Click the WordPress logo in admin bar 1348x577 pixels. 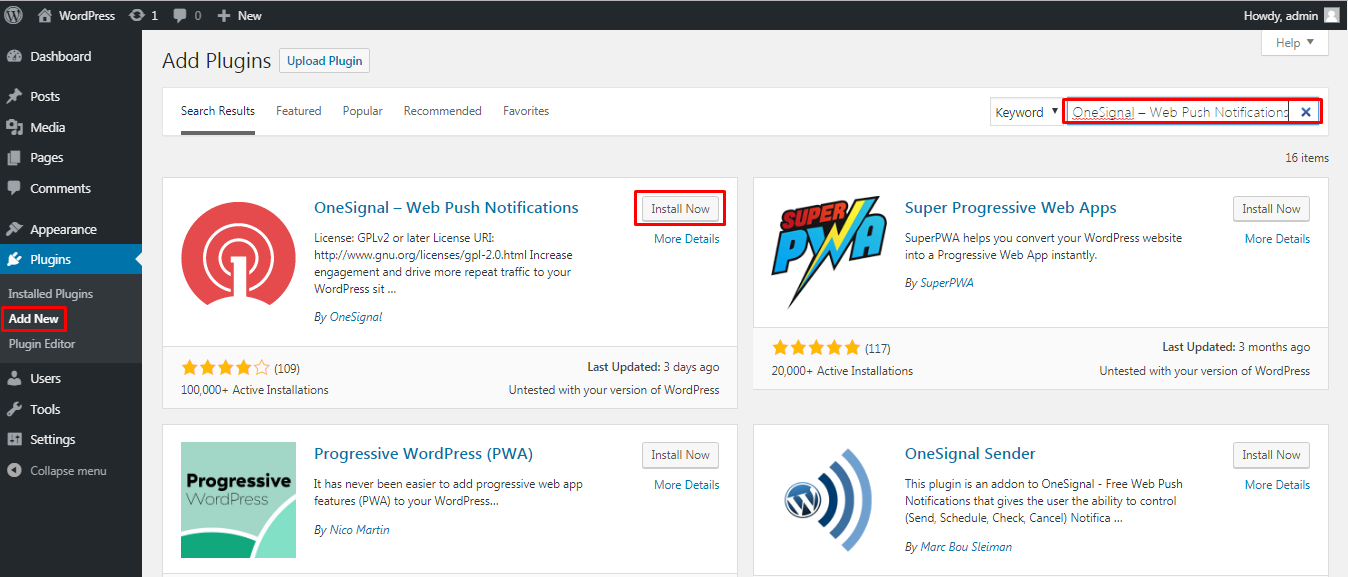pos(14,15)
